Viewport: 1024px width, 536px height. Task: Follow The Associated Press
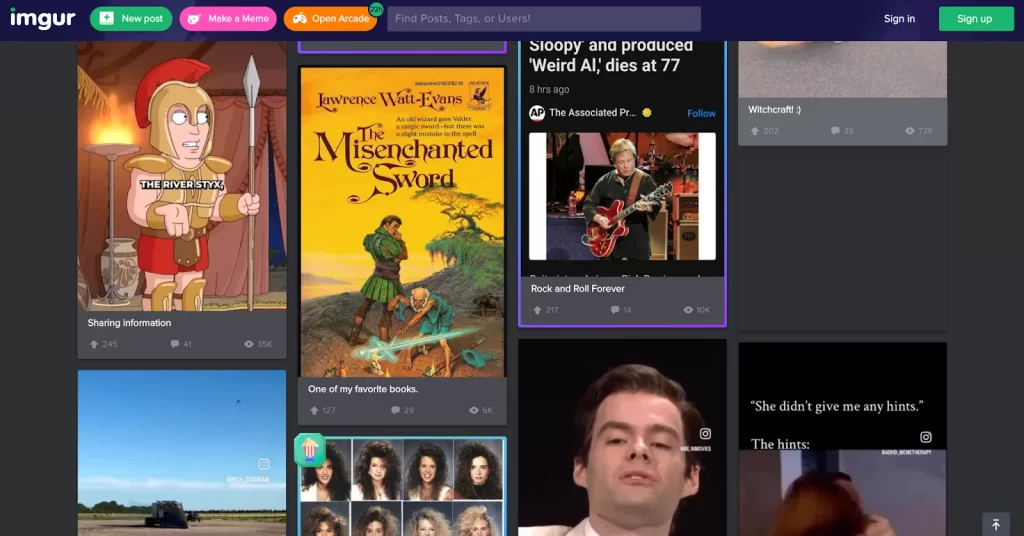[701, 114]
